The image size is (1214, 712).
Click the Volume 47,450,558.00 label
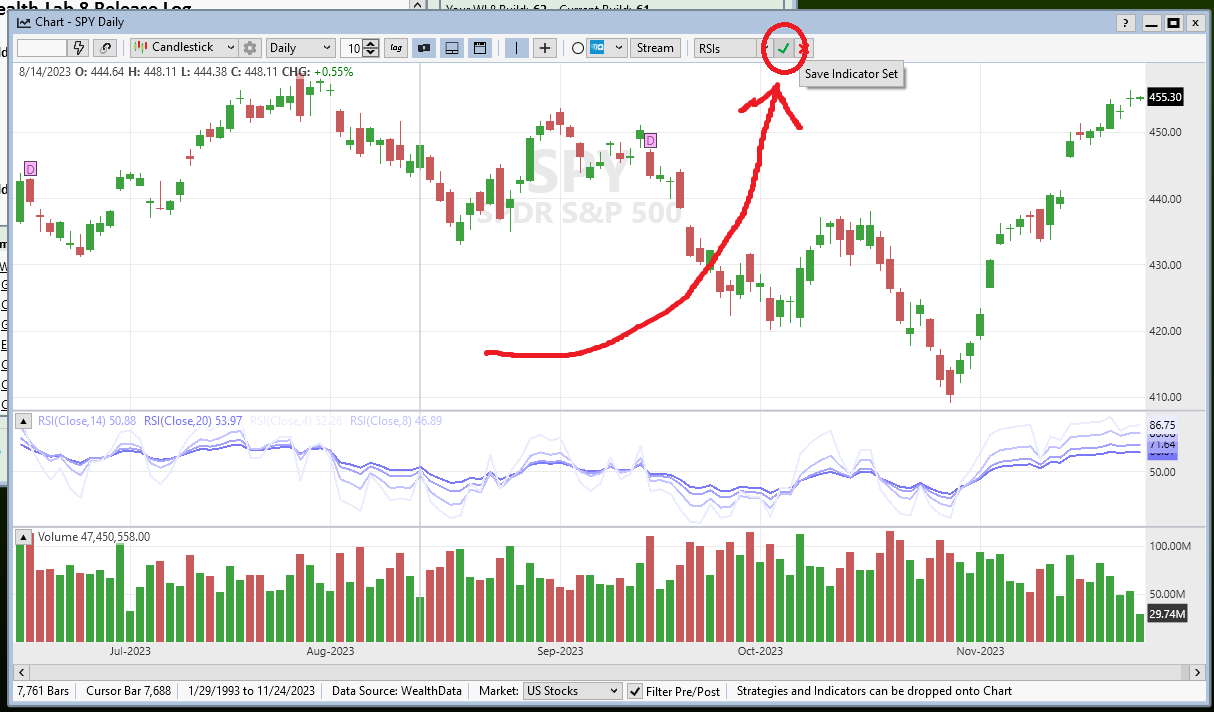[x=94, y=537]
